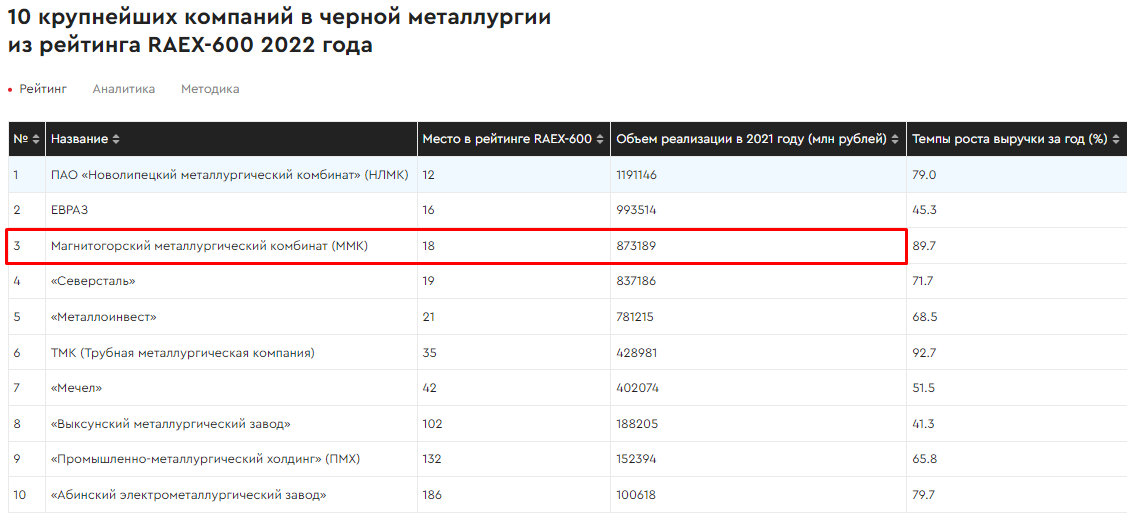This screenshot has width=1127, height=517.
Task: Click RAEX-600 rank 102 cell
Action: pyautogui.click(x=432, y=424)
